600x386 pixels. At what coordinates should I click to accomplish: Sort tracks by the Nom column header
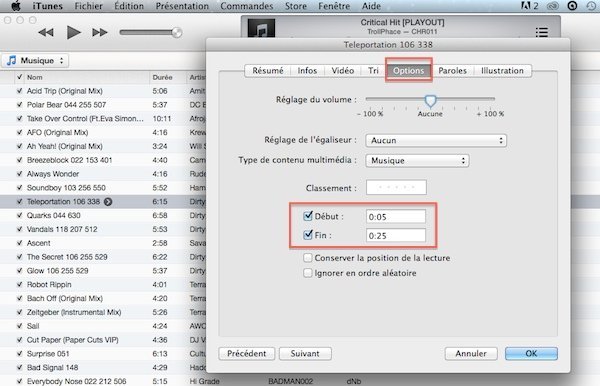coord(87,77)
